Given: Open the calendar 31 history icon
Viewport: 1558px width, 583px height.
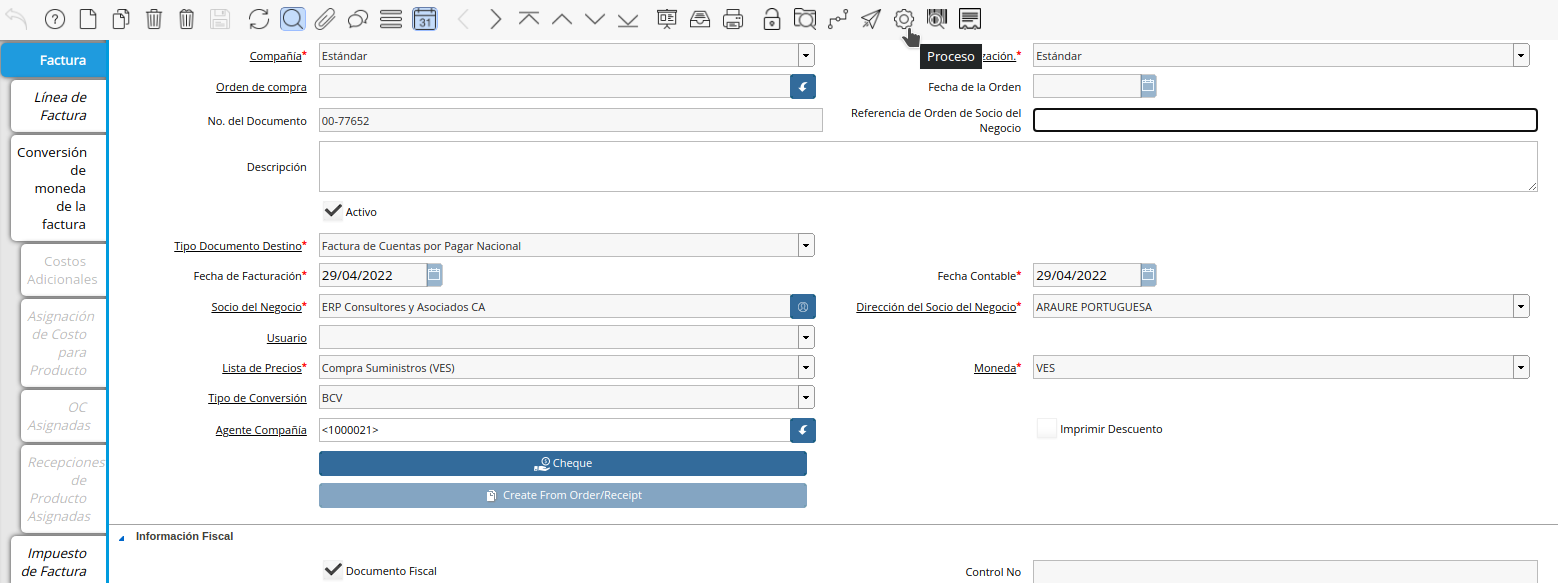Looking at the screenshot, I should coord(424,19).
